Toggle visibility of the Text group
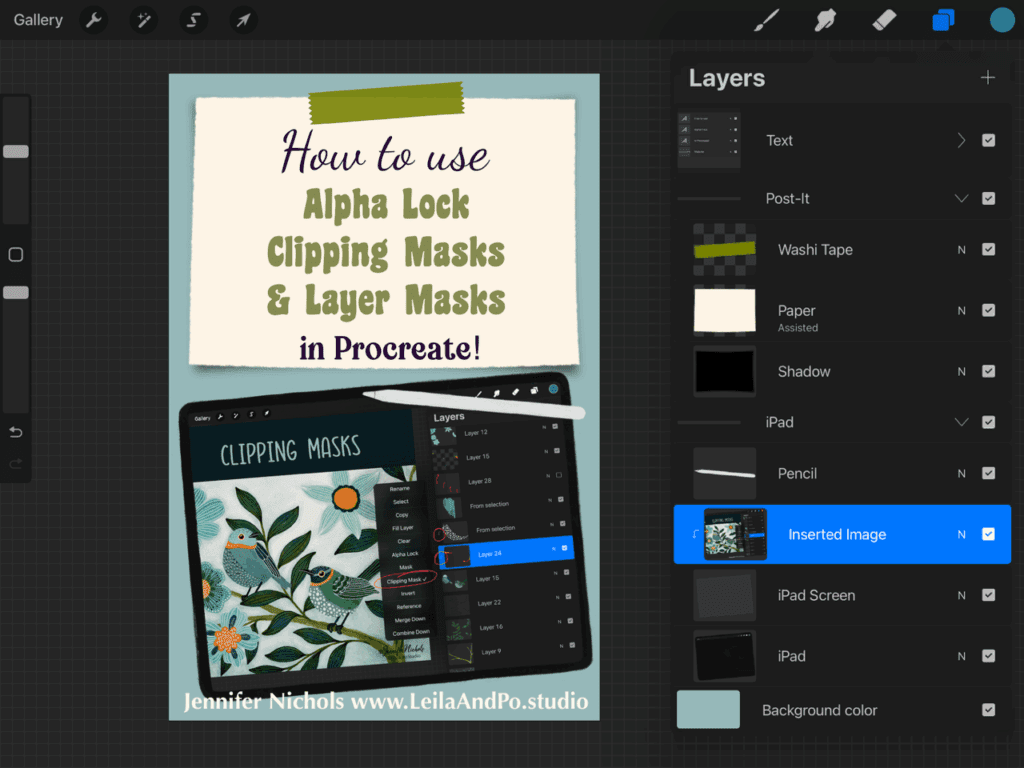The width and height of the screenshot is (1024, 768). click(x=988, y=140)
